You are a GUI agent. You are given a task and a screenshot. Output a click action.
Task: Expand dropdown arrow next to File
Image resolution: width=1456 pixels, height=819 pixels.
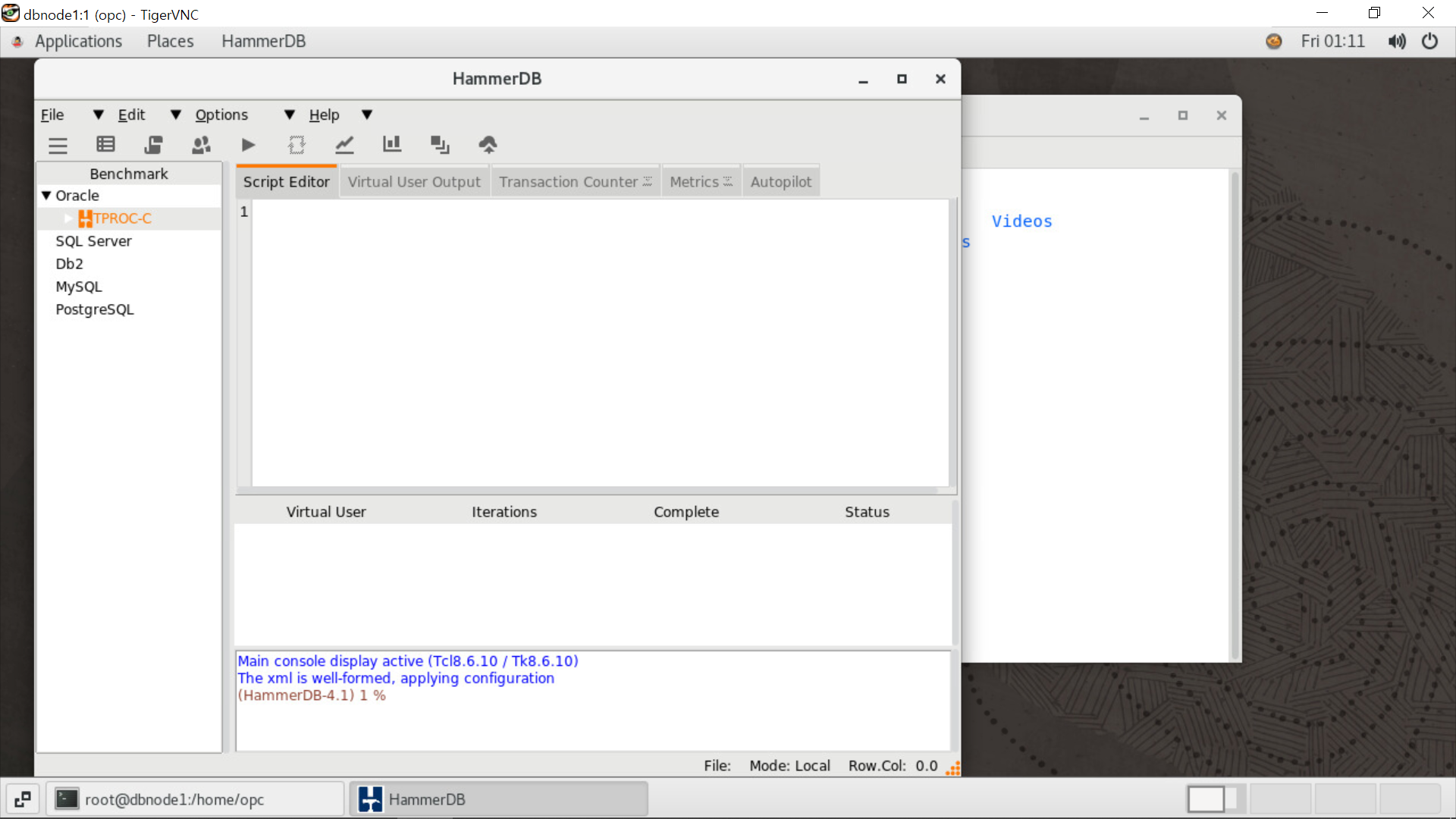pos(98,115)
